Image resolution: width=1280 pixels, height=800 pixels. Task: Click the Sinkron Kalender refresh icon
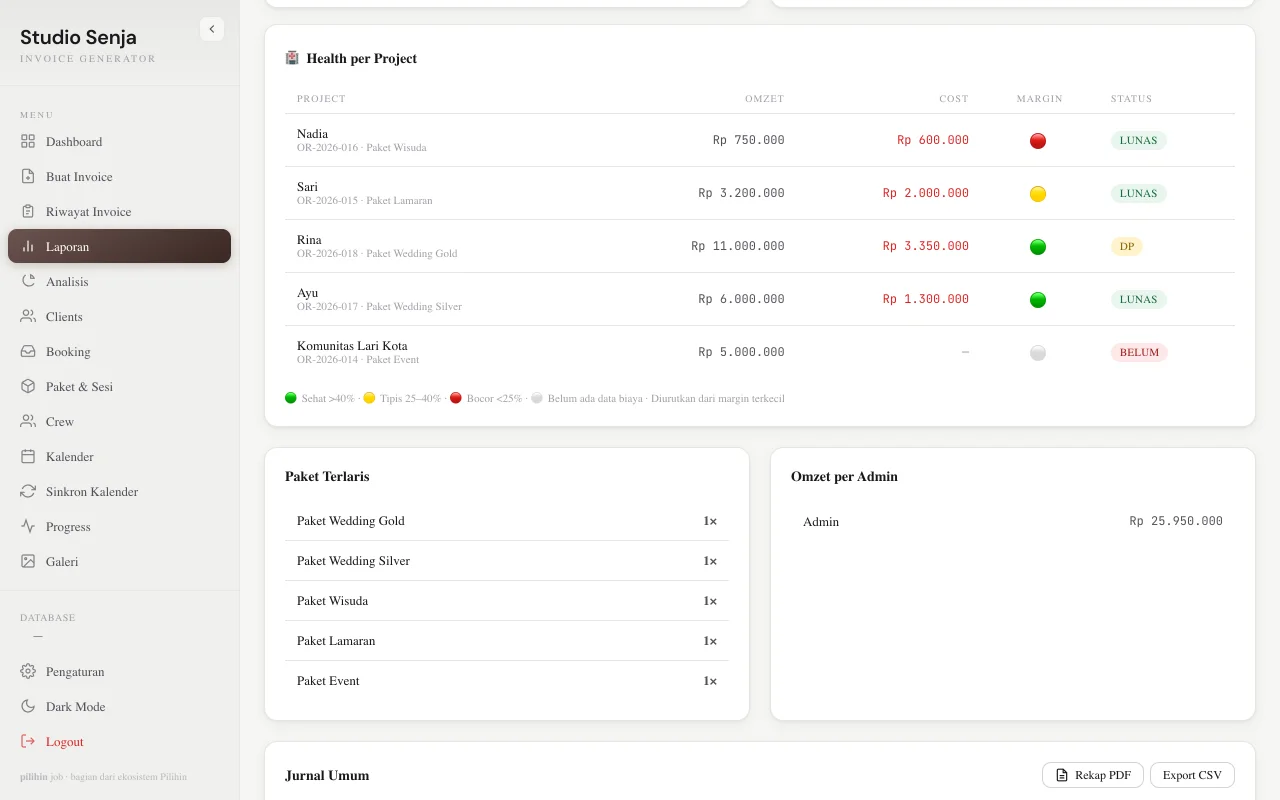coord(28,492)
